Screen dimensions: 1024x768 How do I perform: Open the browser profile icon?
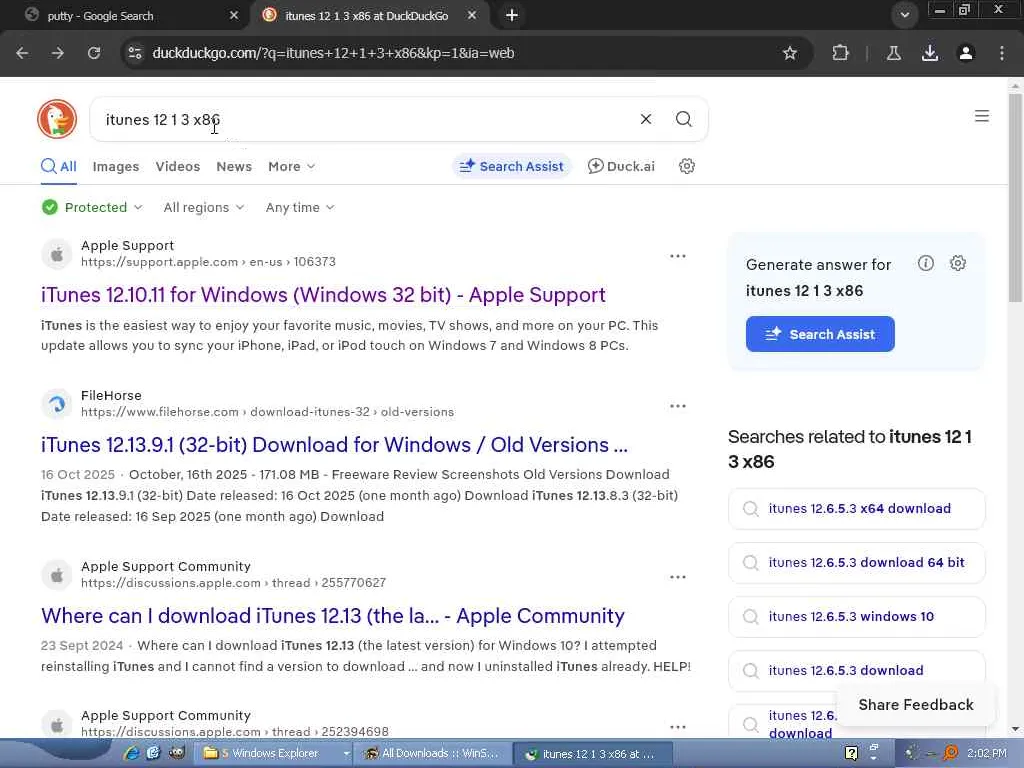coord(965,53)
